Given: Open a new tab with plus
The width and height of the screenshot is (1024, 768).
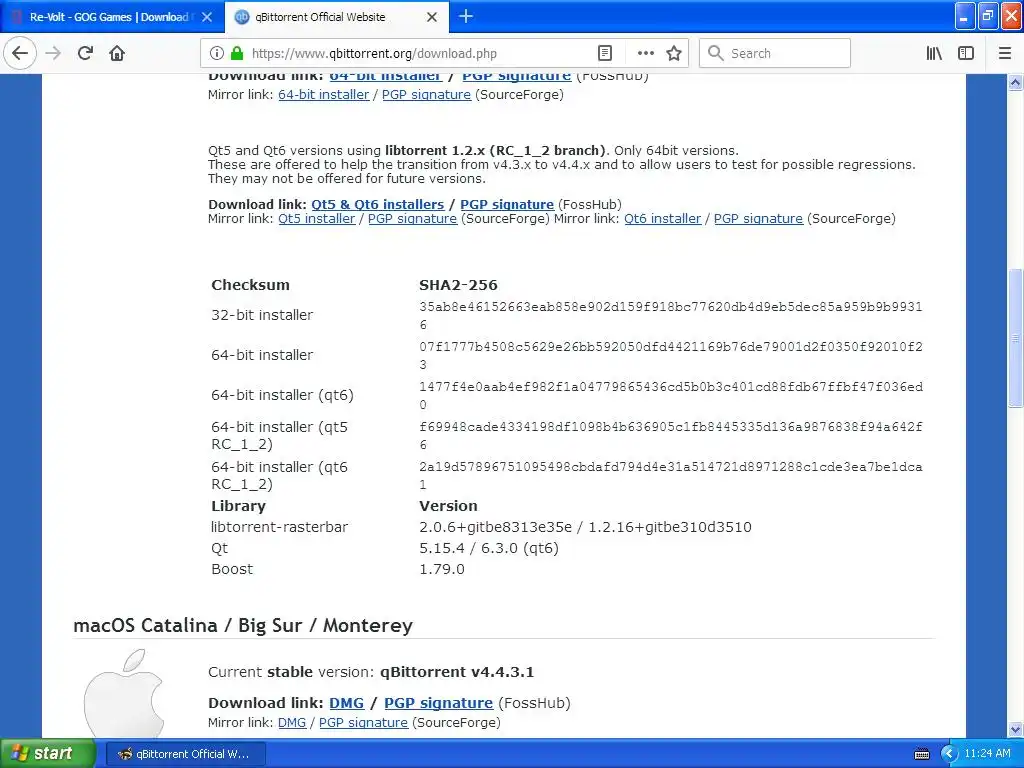Looking at the screenshot, I should [x=466, y=16].
